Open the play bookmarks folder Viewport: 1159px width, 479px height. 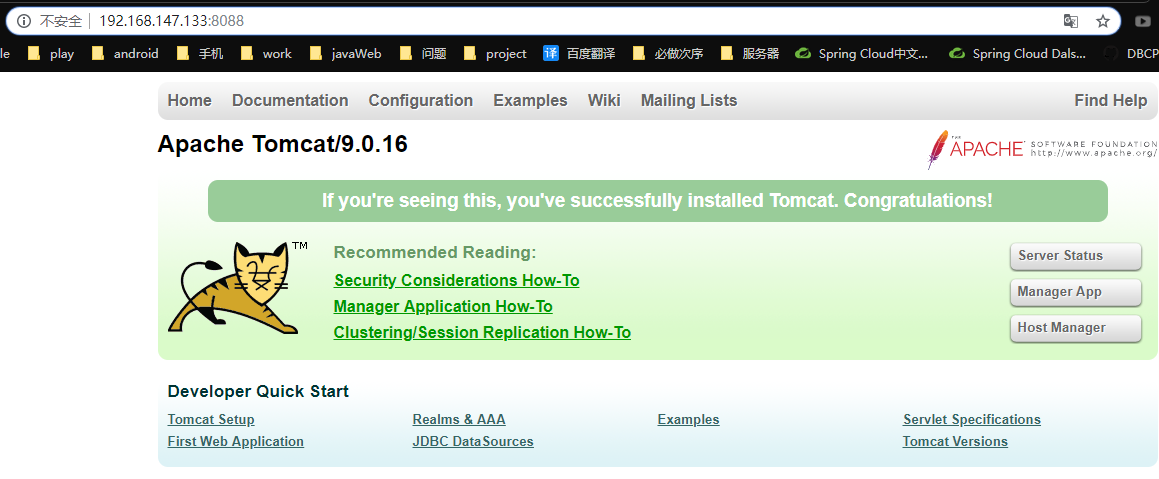(51, 53)
